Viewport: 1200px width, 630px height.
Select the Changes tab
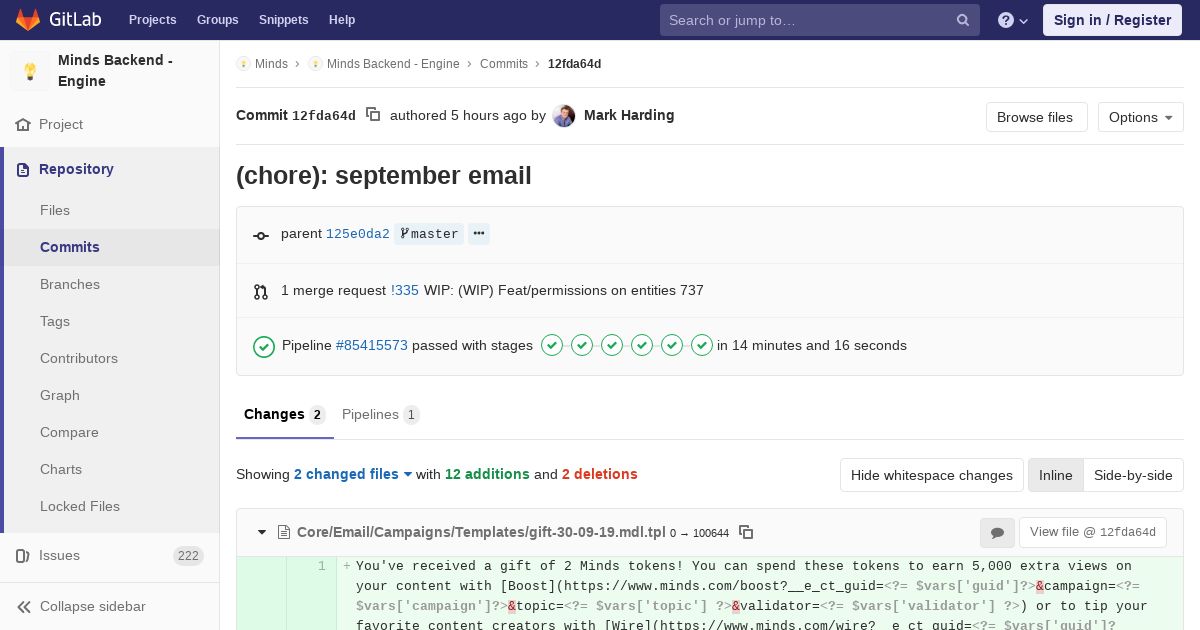pyautogui.click(x=285, y=414)
